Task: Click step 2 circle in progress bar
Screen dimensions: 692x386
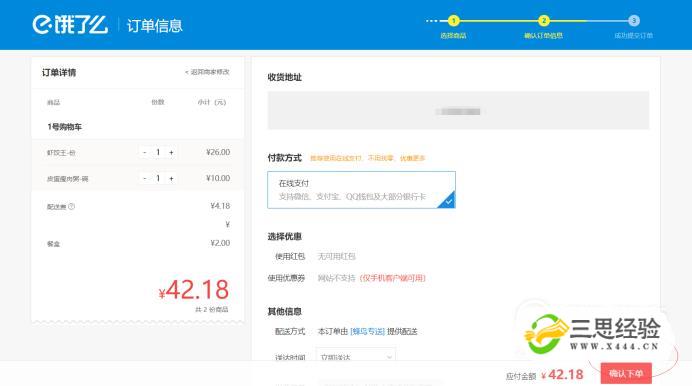Action: pyautogui.click(x=543, y=20)
